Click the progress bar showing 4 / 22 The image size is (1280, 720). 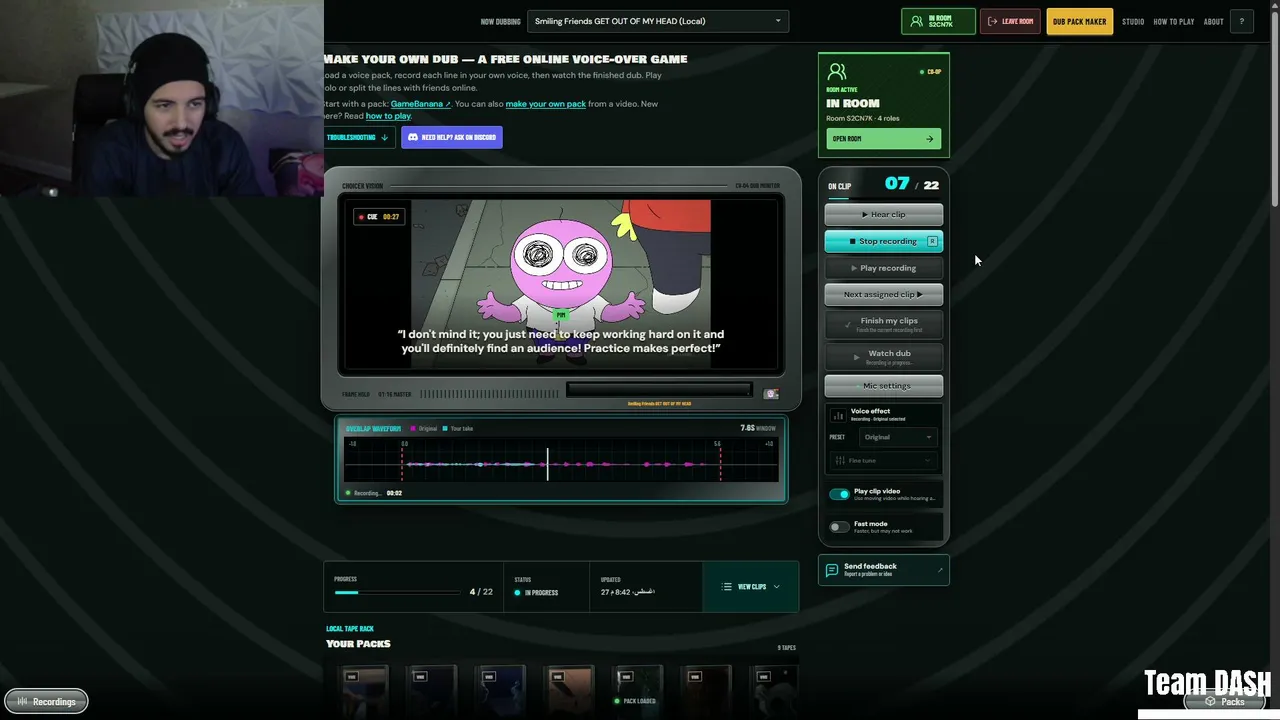pyautogui.click(x=397, y=592)
